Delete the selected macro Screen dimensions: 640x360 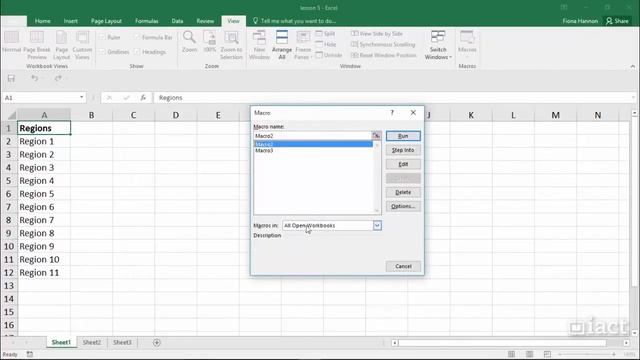tap(403, 192)
